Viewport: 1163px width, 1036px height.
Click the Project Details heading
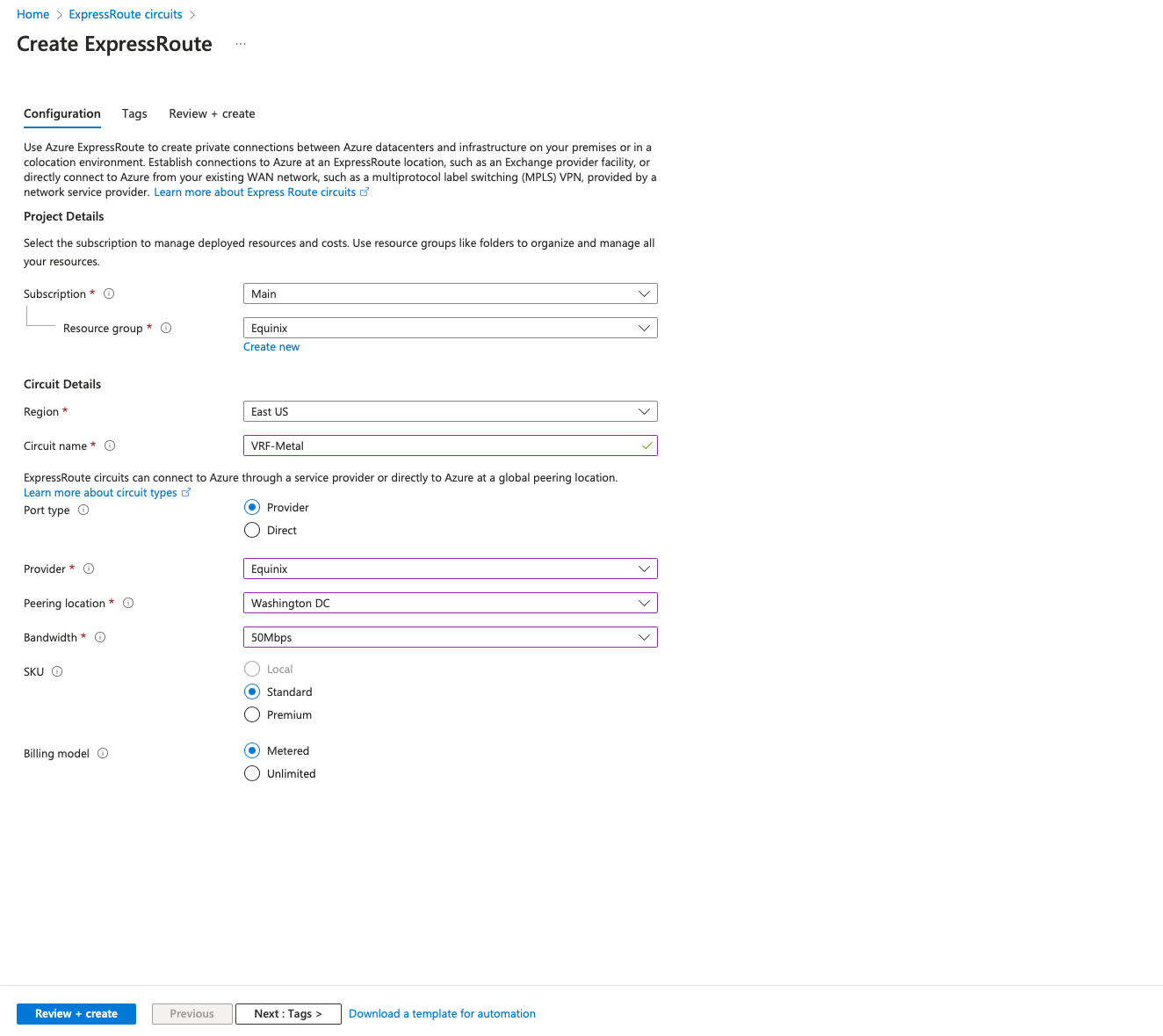[x=64, y=216]
